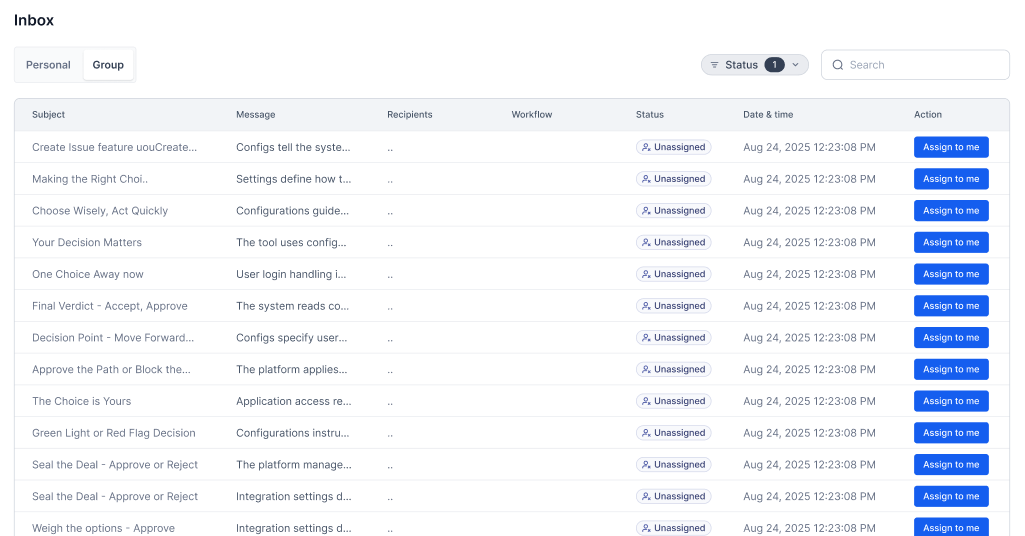Expand the Status dropdown chevron

pyautogui.click(x=796, y=65)
